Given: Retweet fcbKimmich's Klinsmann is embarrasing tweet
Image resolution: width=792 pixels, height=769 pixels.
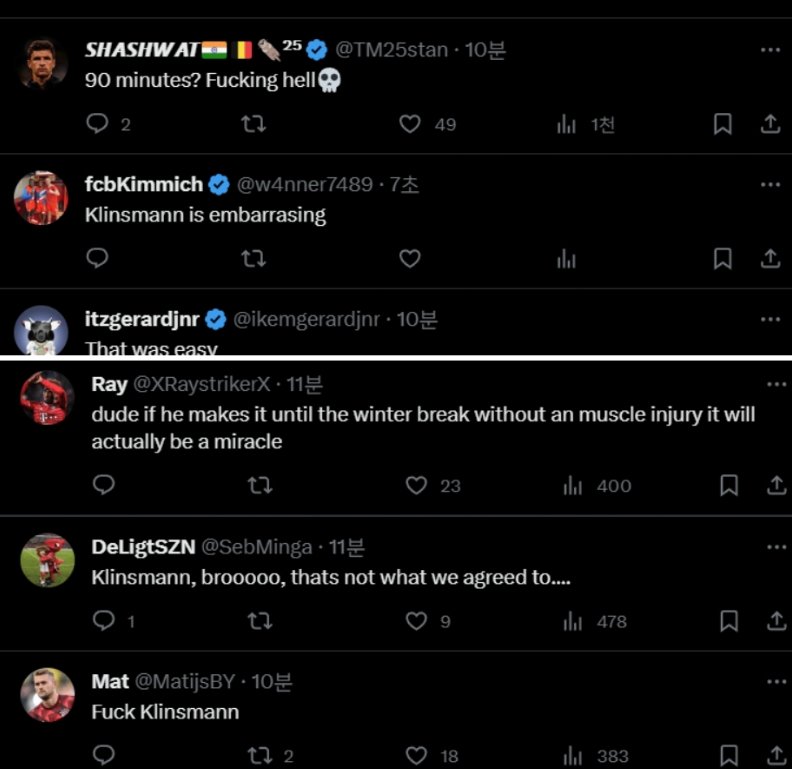Looking at the screenshot, I should point(254,259).
